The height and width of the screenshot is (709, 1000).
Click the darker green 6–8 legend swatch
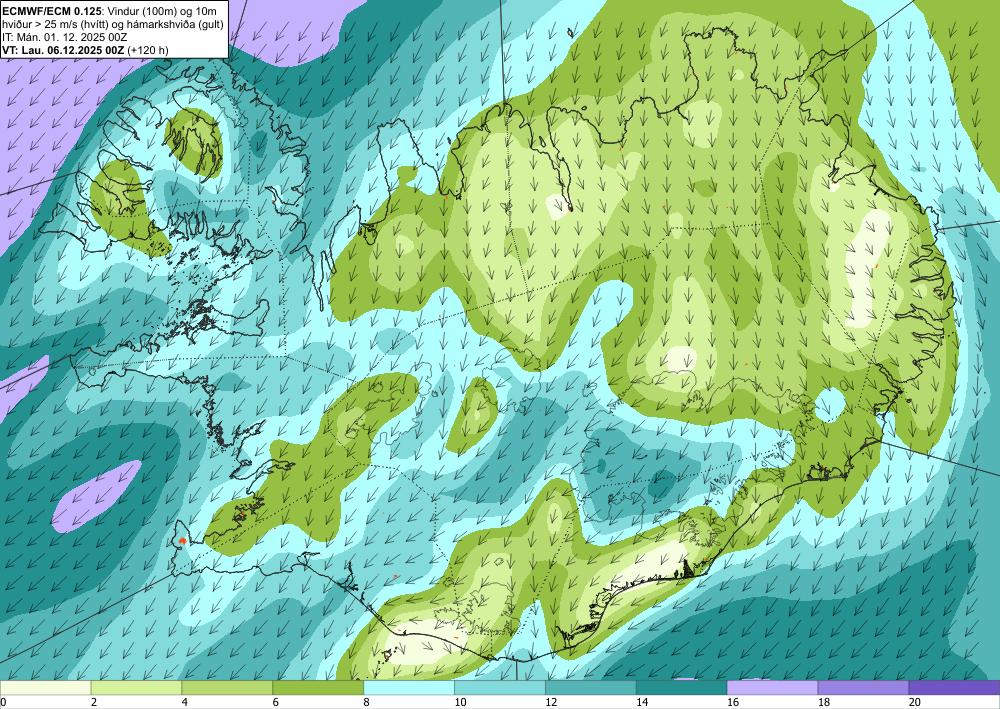tap(318, 688)
